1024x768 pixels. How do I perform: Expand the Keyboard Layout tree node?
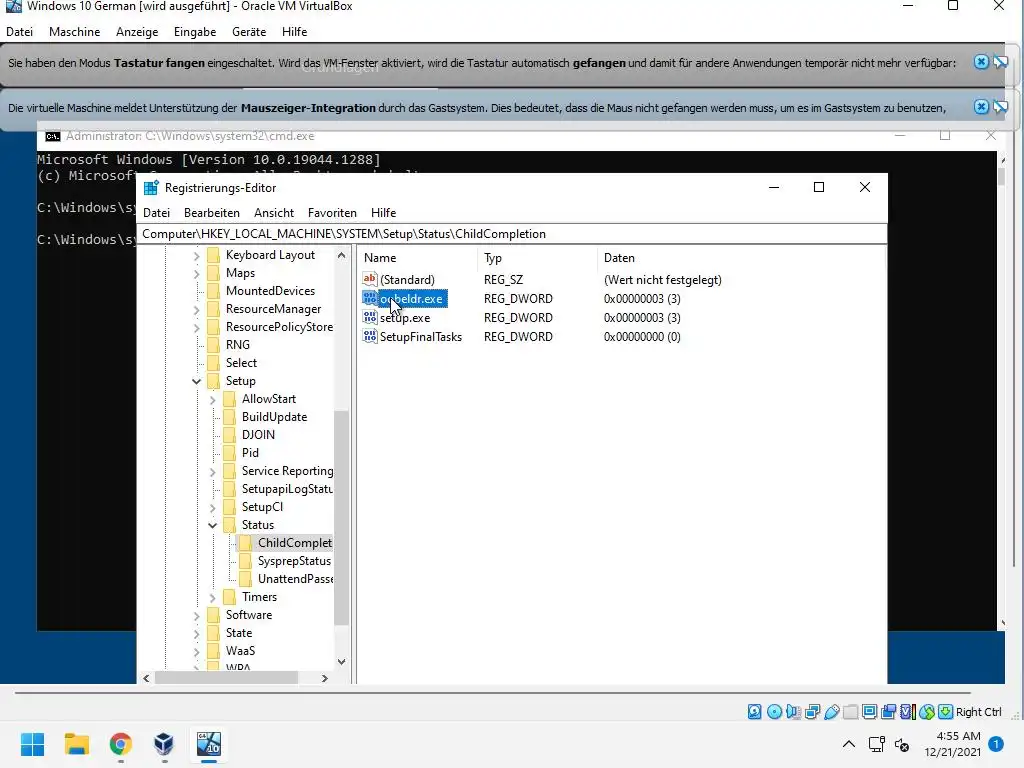[x=196, y=255]
